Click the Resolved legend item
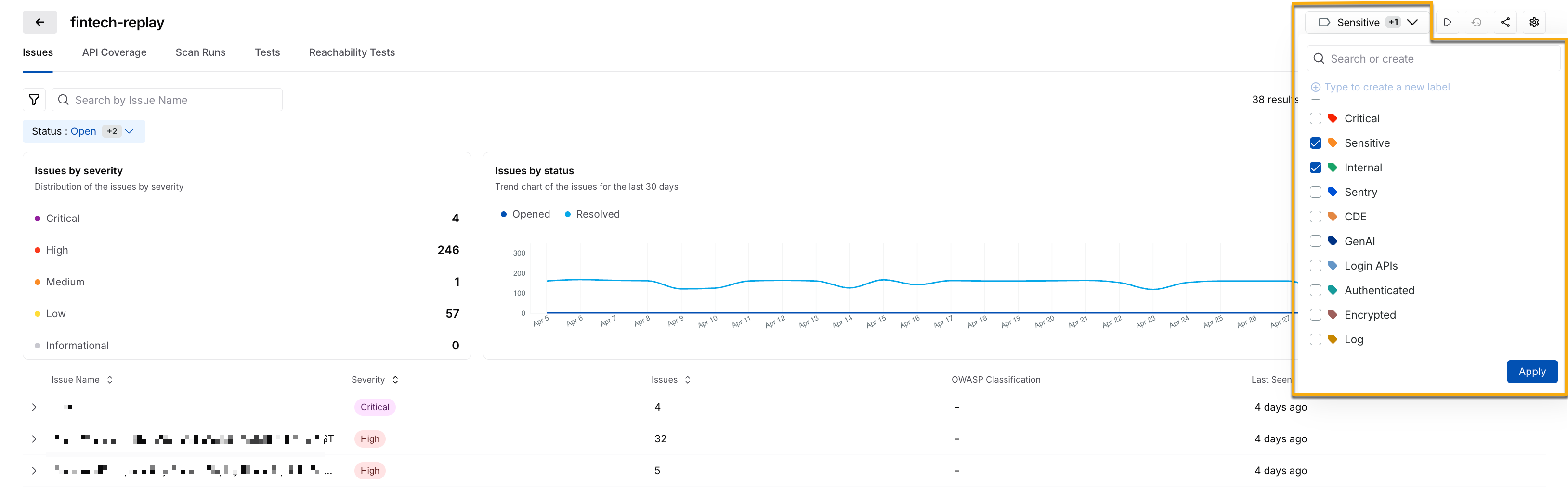The height and width of the screenshot is (490, 1568). pos(592,214)
